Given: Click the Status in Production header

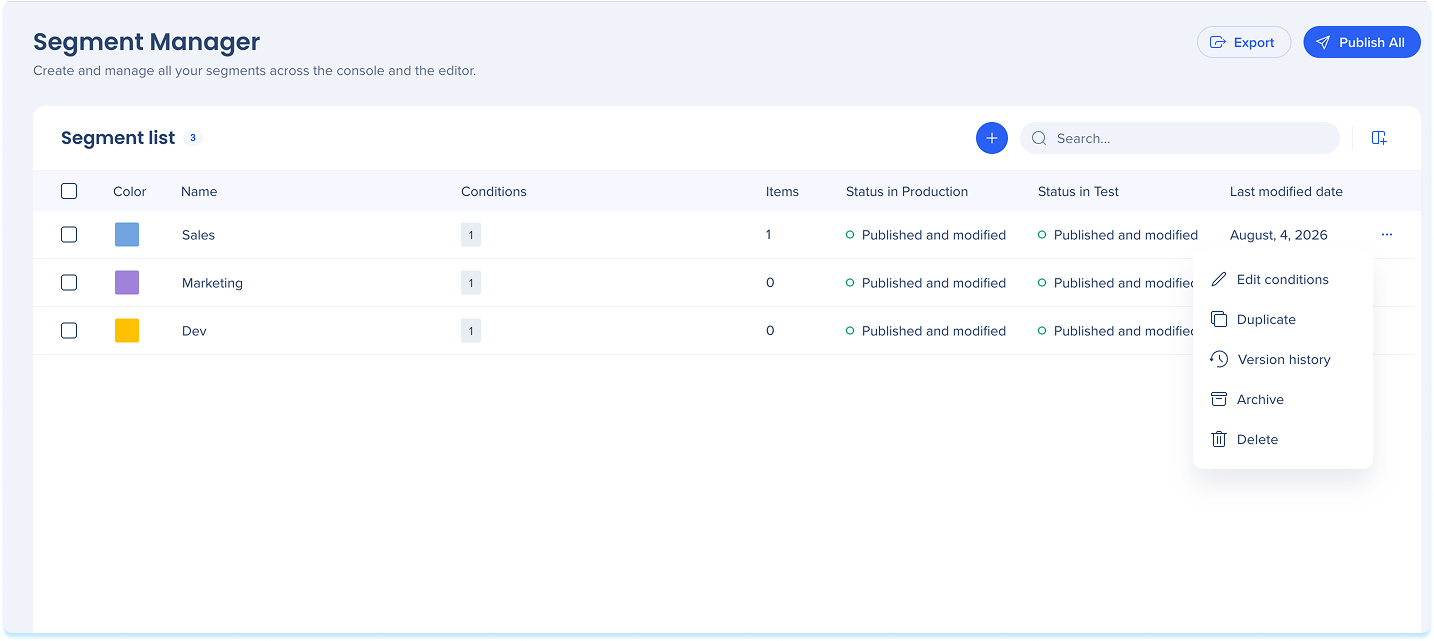Looking at the screenshot, I should (x=907, y=191).
